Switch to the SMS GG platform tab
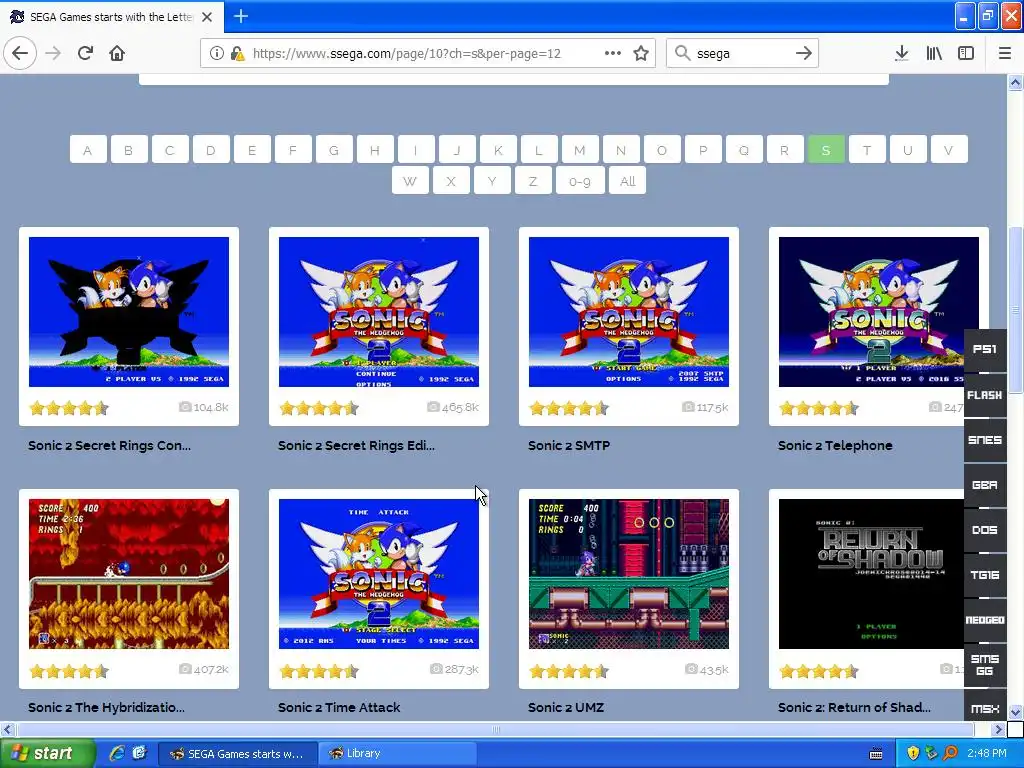Image resolution: width=1024 pixels, height=768 pixels. click(985, 665)
